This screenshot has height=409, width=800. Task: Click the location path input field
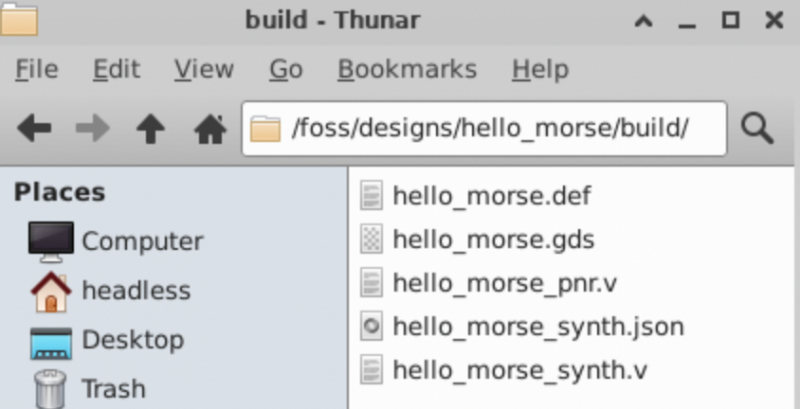coord(500,128)
